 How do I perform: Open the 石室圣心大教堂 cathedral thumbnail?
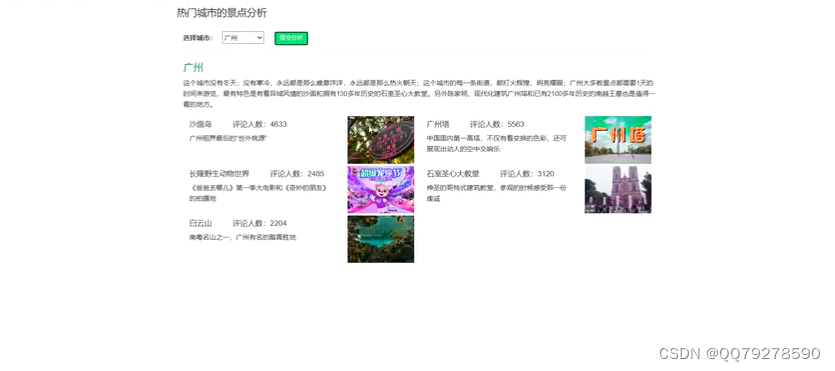pyautogui.click(x=618, y=189)
